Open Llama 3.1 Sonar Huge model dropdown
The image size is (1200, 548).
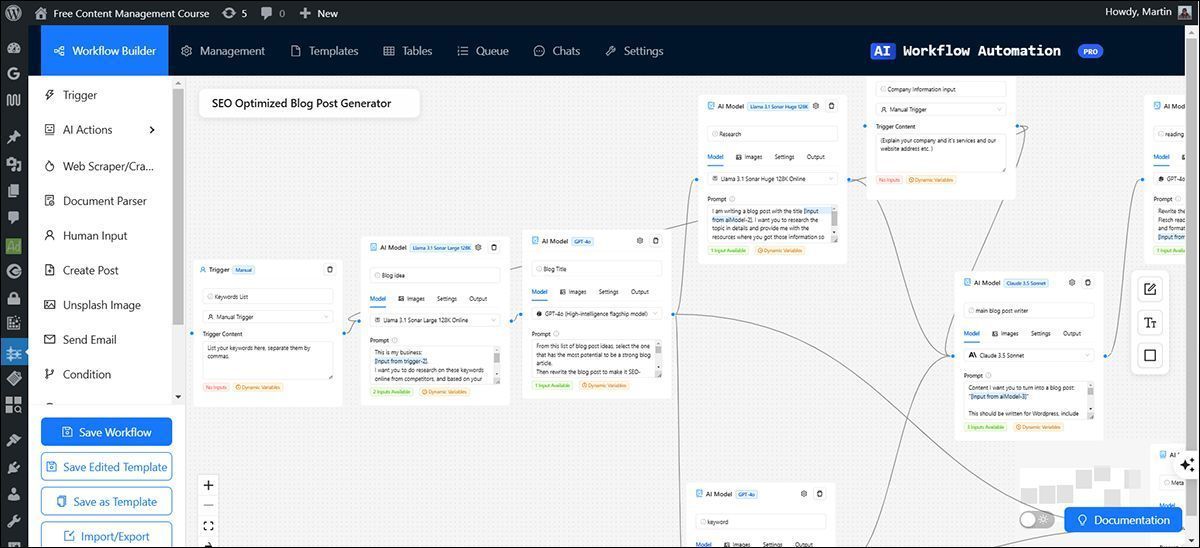click(x=773, y=179)
